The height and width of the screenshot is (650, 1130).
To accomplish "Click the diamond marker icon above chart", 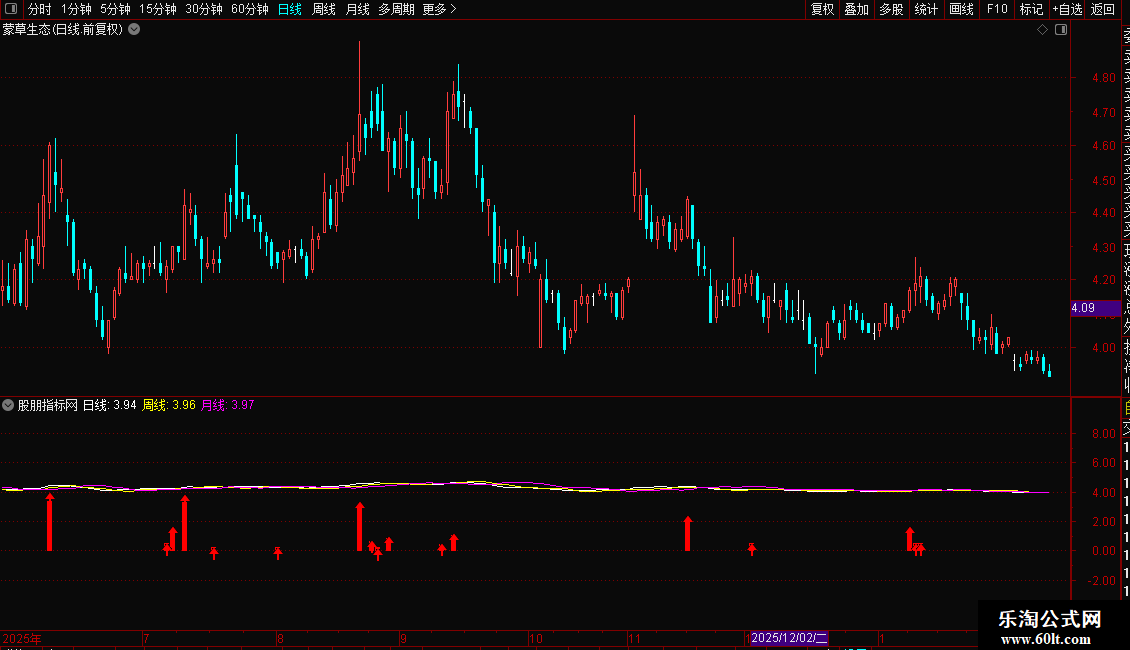I will [1042, 30].
